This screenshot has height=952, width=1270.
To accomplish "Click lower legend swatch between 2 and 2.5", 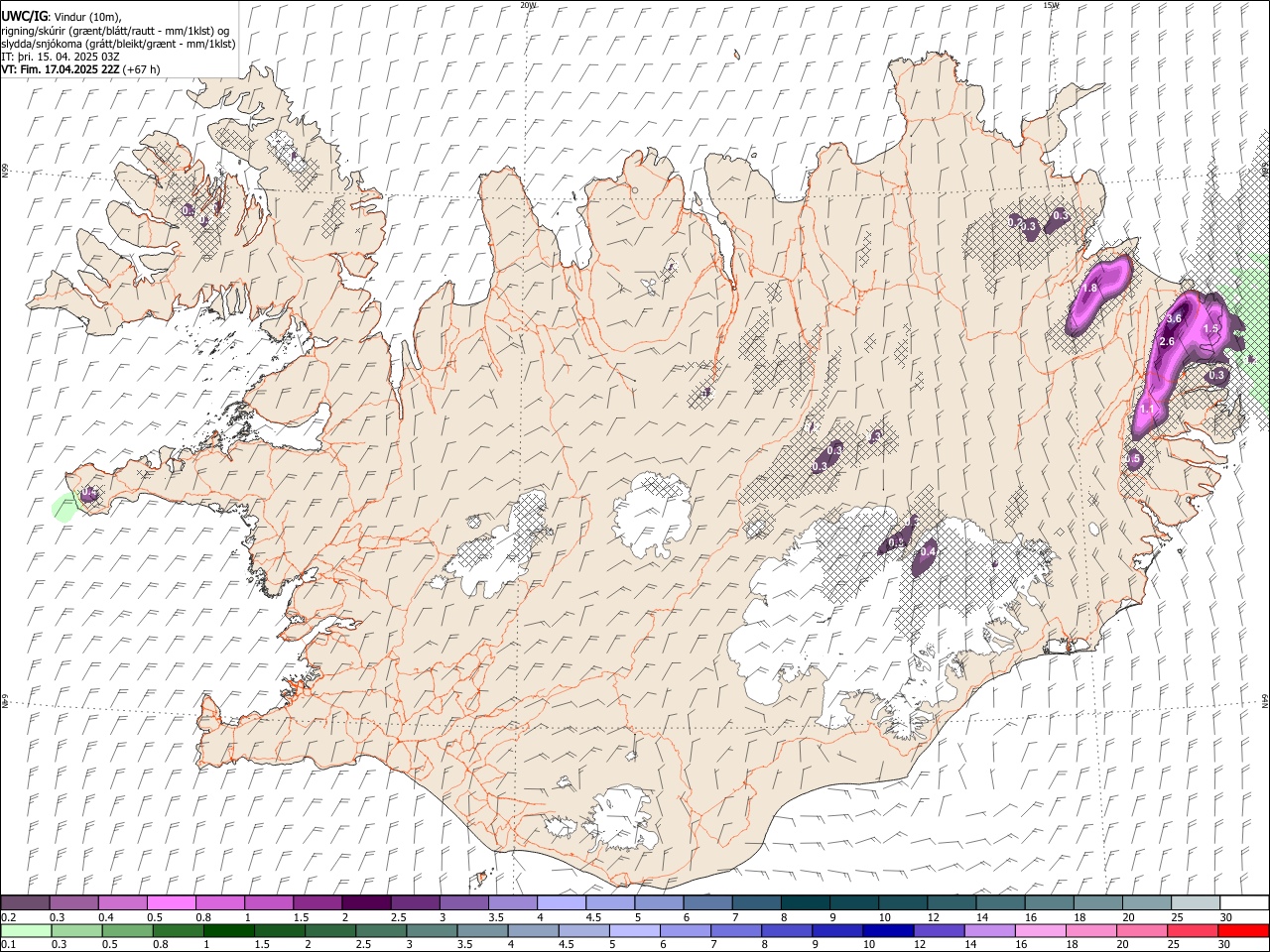I will pos(329,930).
